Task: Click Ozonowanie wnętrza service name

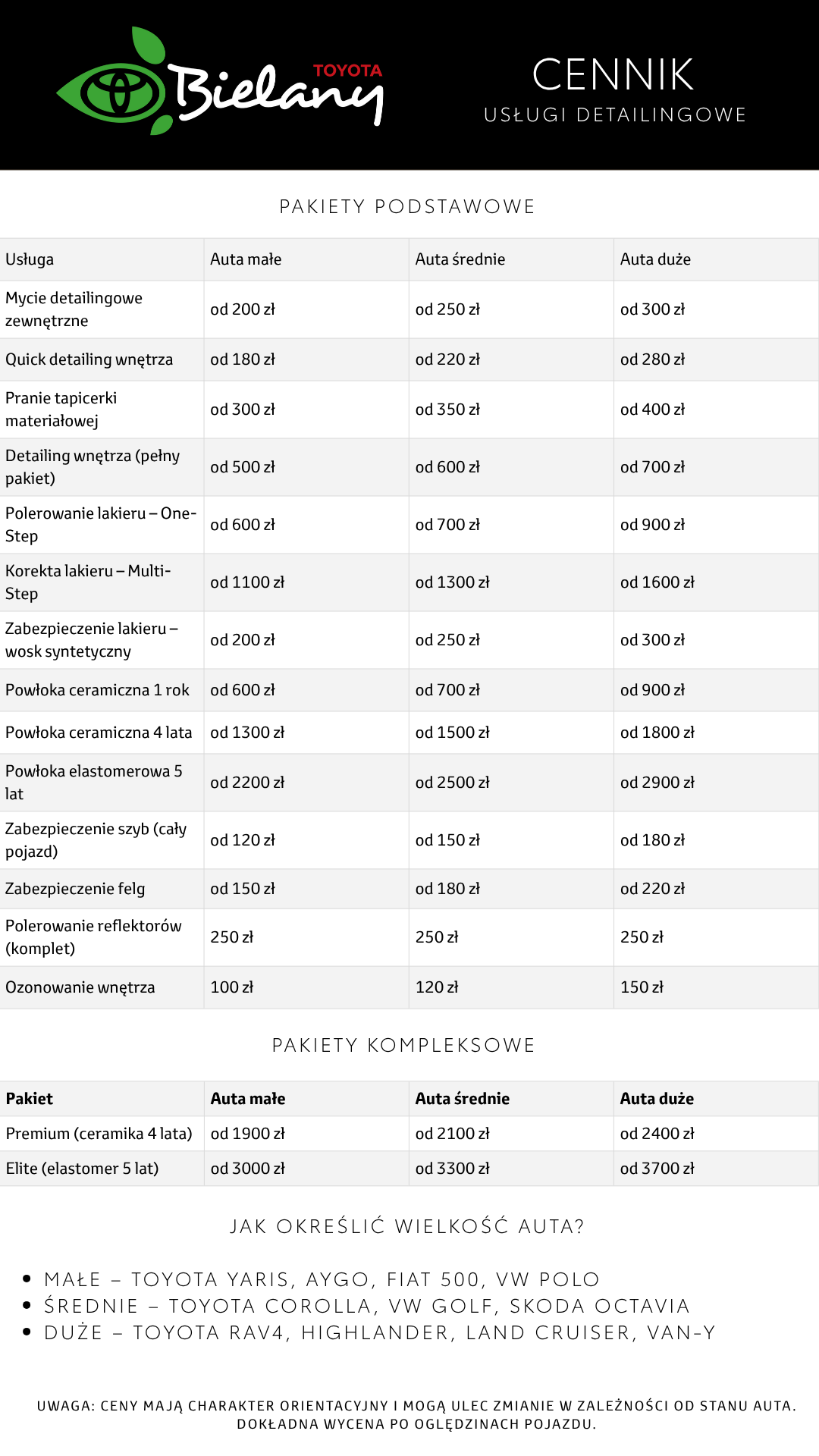Action: [x=80, y=987]
